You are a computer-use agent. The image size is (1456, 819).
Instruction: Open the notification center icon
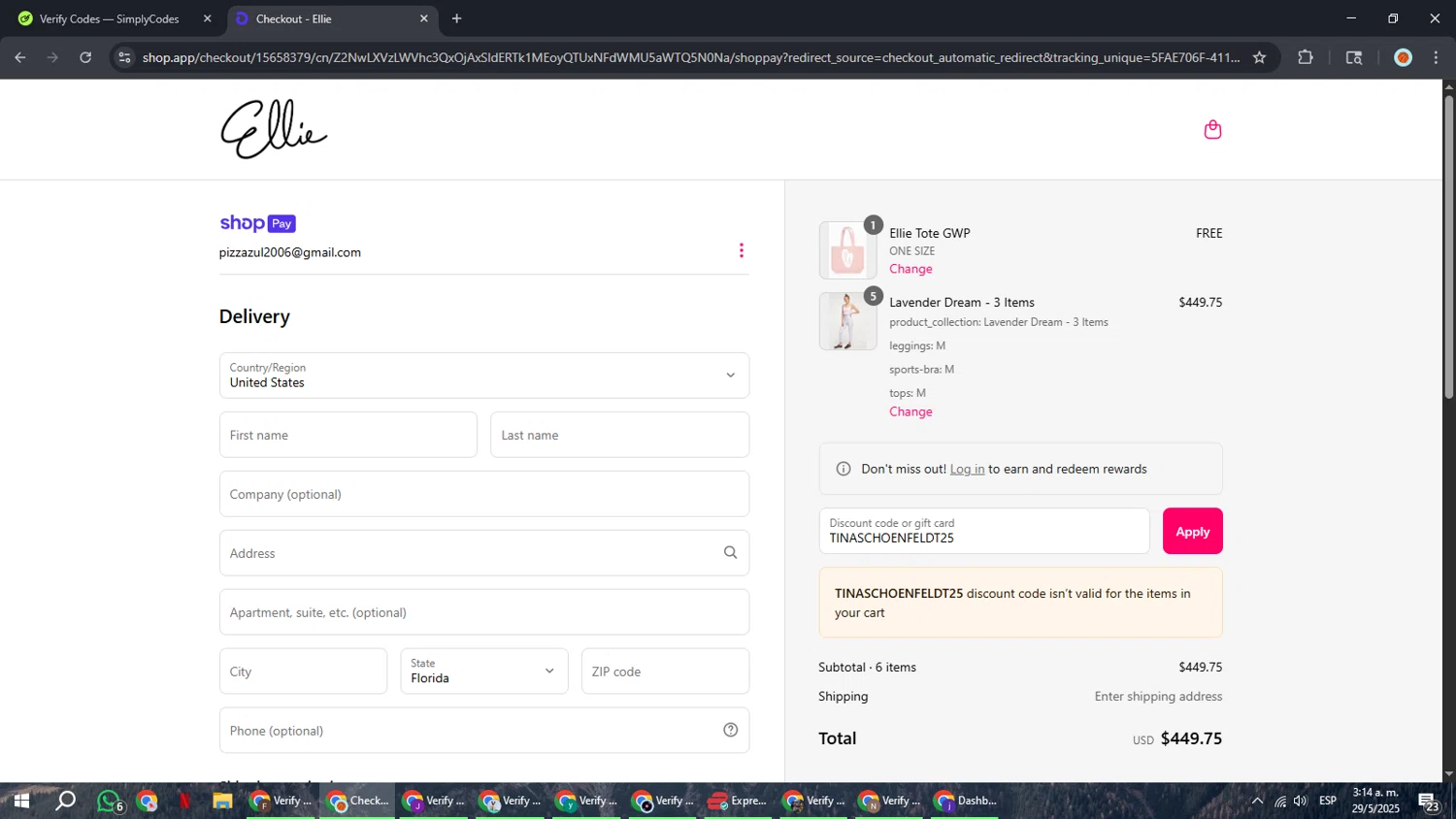[x=1429, y=802]
